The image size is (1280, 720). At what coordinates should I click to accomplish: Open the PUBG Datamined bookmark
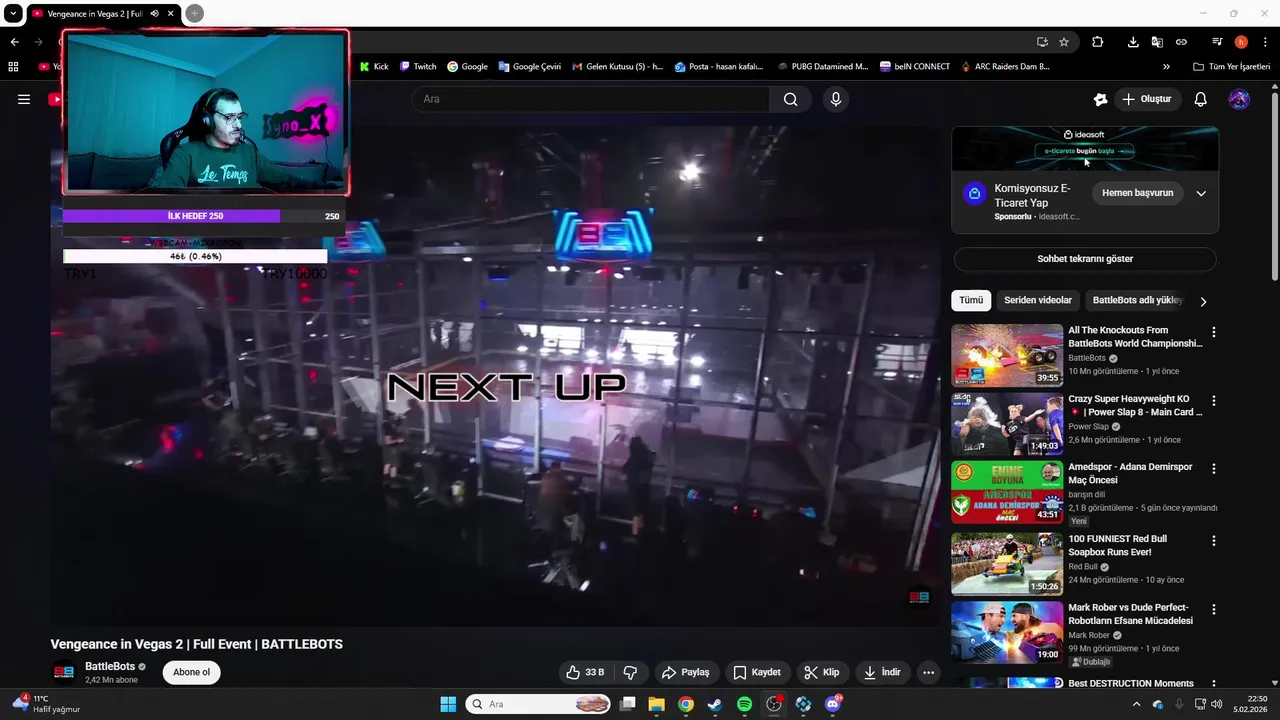822,67
